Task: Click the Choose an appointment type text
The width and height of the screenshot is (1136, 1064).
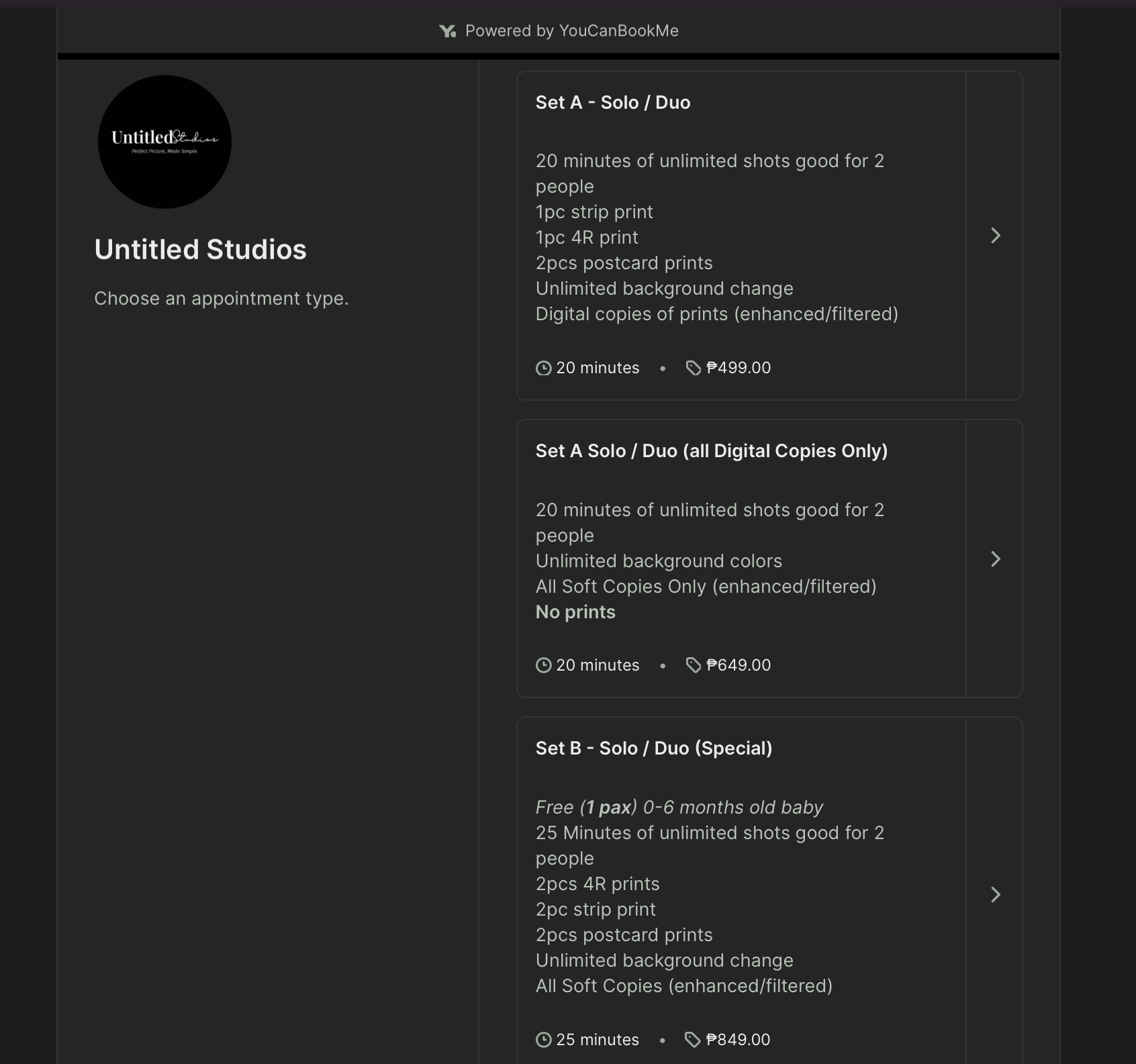Action: pyautogui.click(x=222, y=298)
